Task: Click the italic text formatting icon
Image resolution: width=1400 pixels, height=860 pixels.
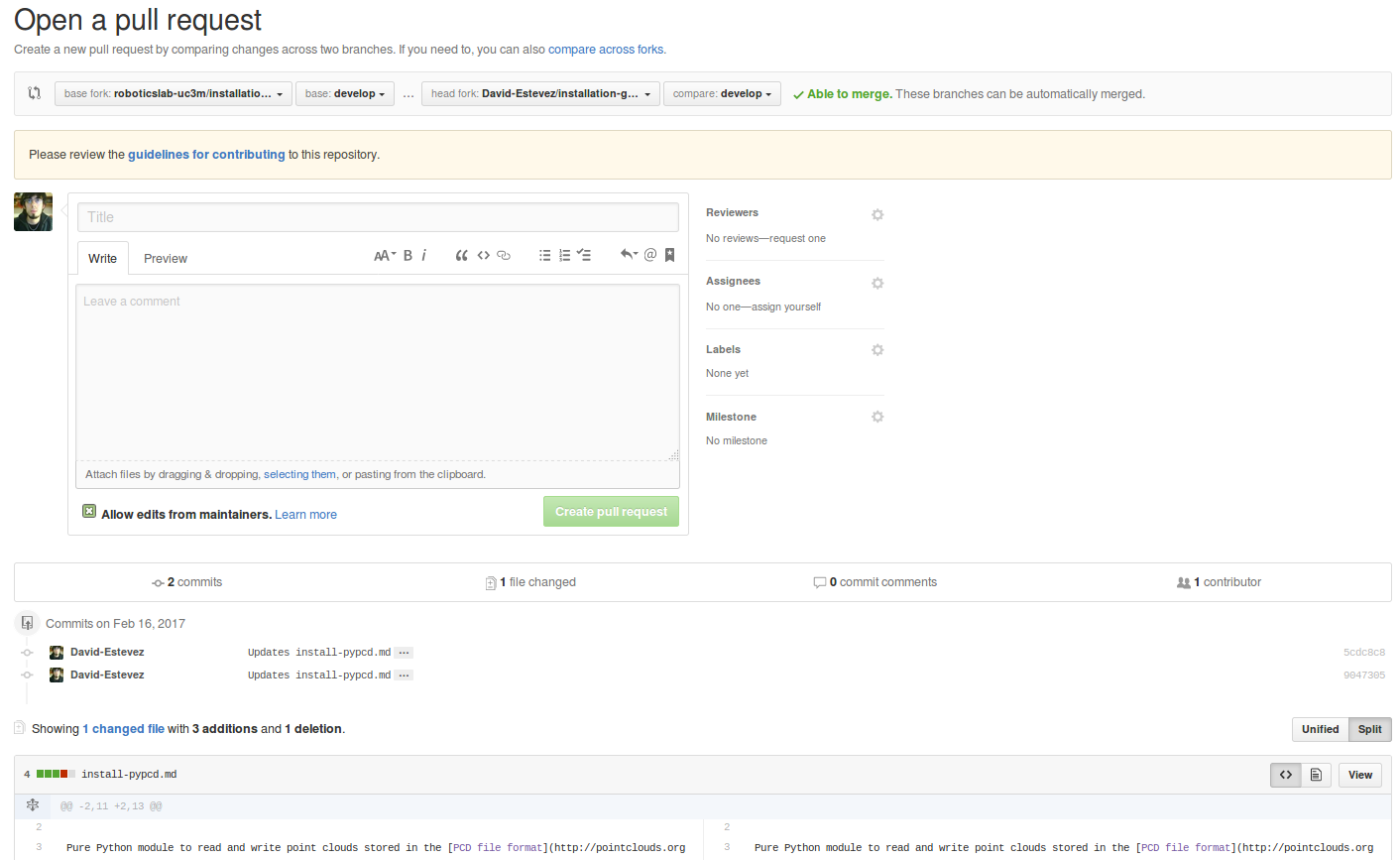Action: click(423, 256)
